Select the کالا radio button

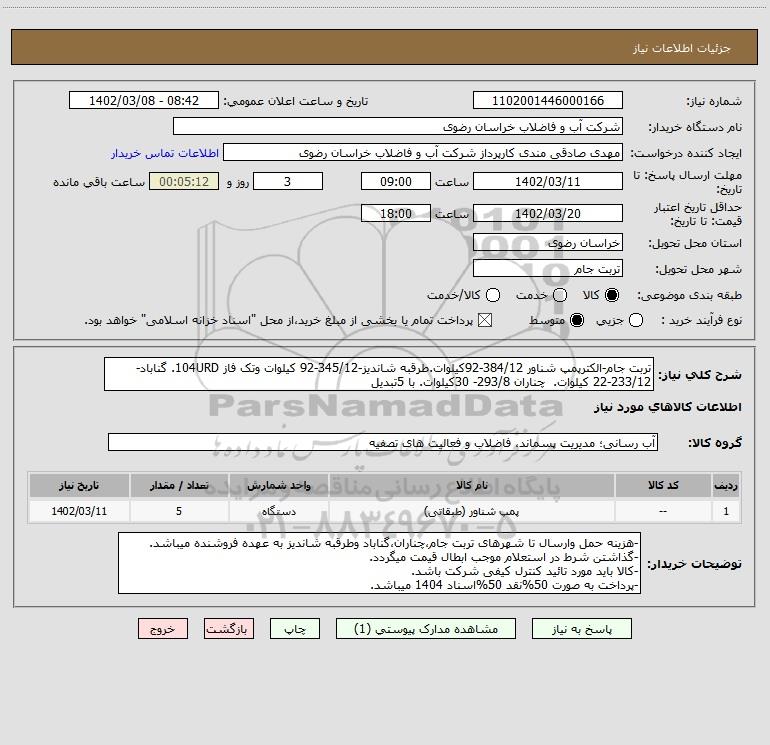click(x=612, y=295)
